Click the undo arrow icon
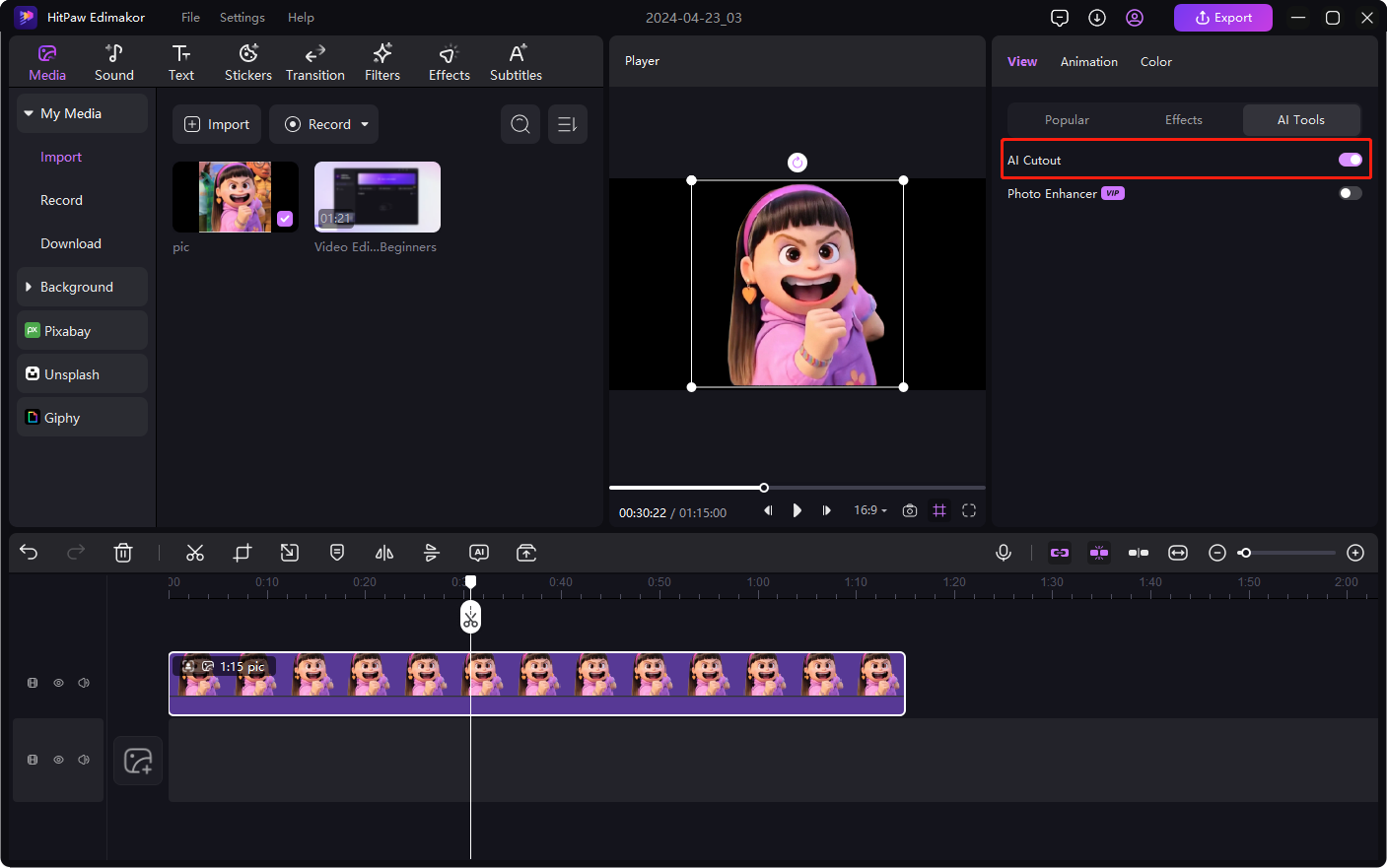This screenshot has width=1387, height=868. point(29,553)
